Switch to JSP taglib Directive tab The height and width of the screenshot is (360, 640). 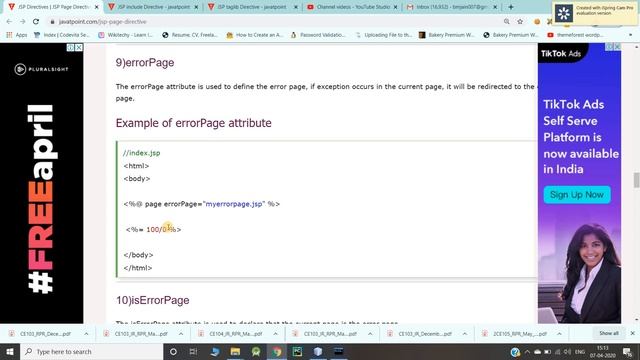(252, 7)
